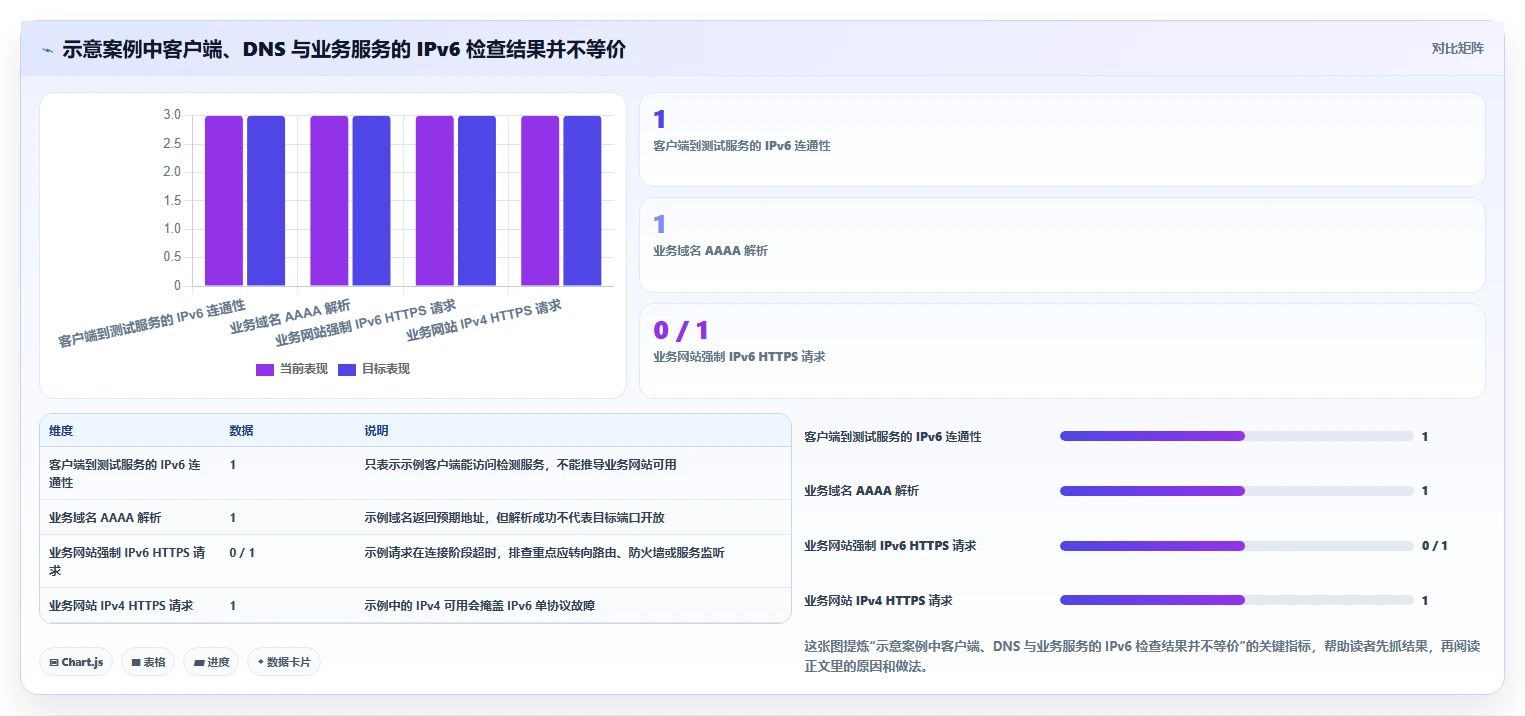This screenshot has height=716, width=1525.
Task: Click the 0.5 y-axis tick label
Action: click(x=172, y=258)
